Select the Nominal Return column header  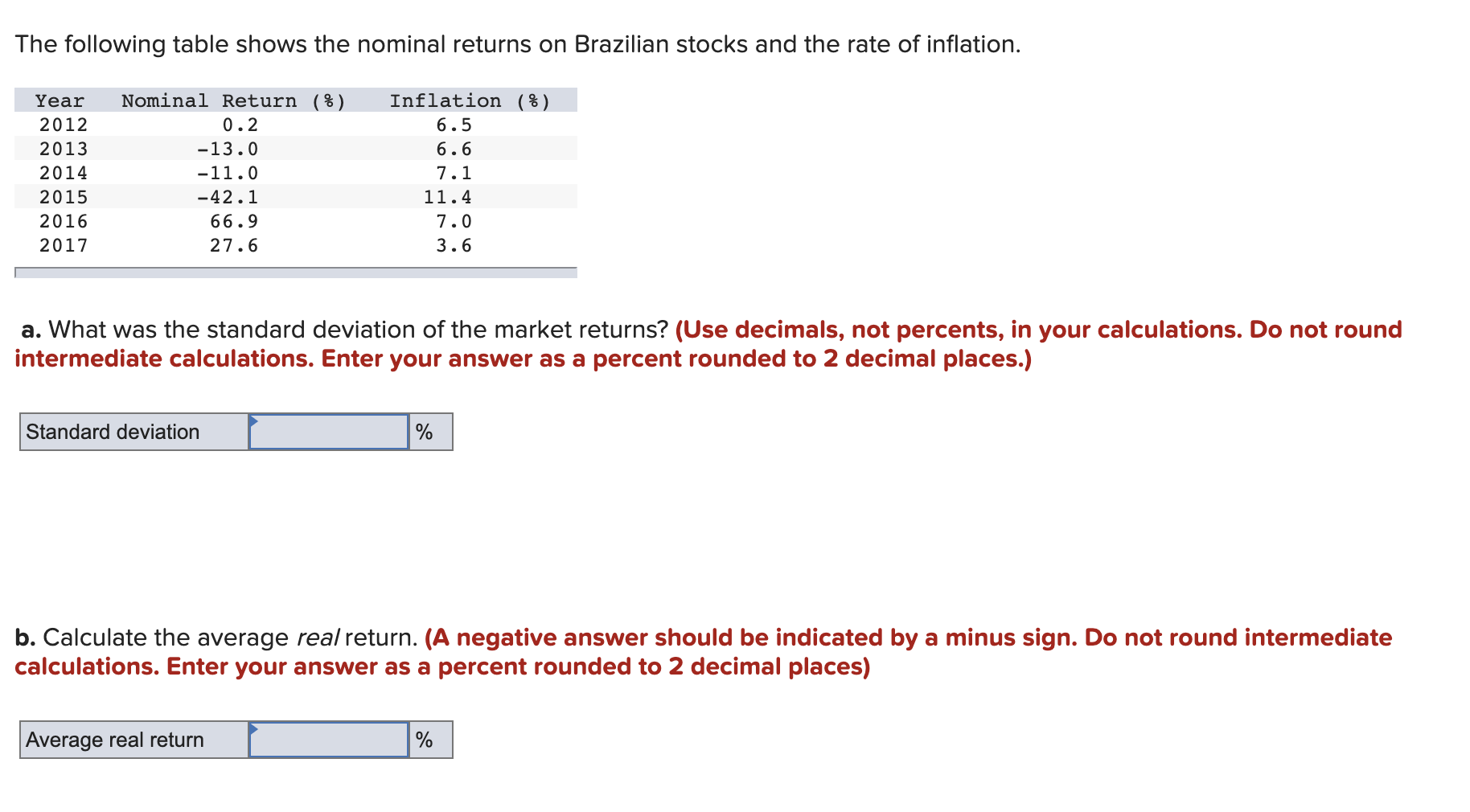[233, 100]
